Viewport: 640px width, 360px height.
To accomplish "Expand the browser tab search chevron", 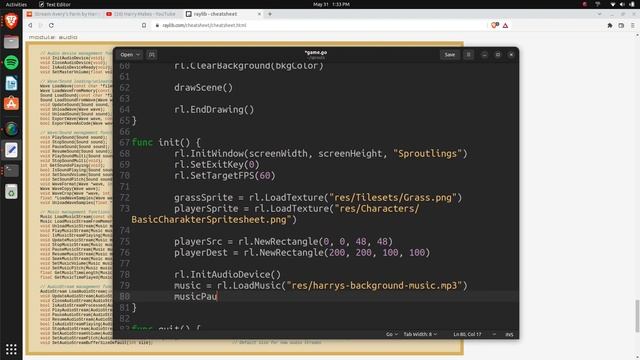I will (x=600, y=14).
